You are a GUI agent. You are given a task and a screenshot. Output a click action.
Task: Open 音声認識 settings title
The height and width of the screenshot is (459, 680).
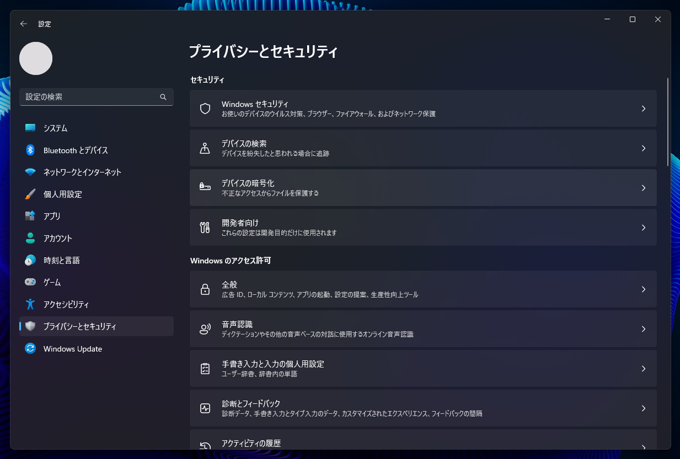237,325
